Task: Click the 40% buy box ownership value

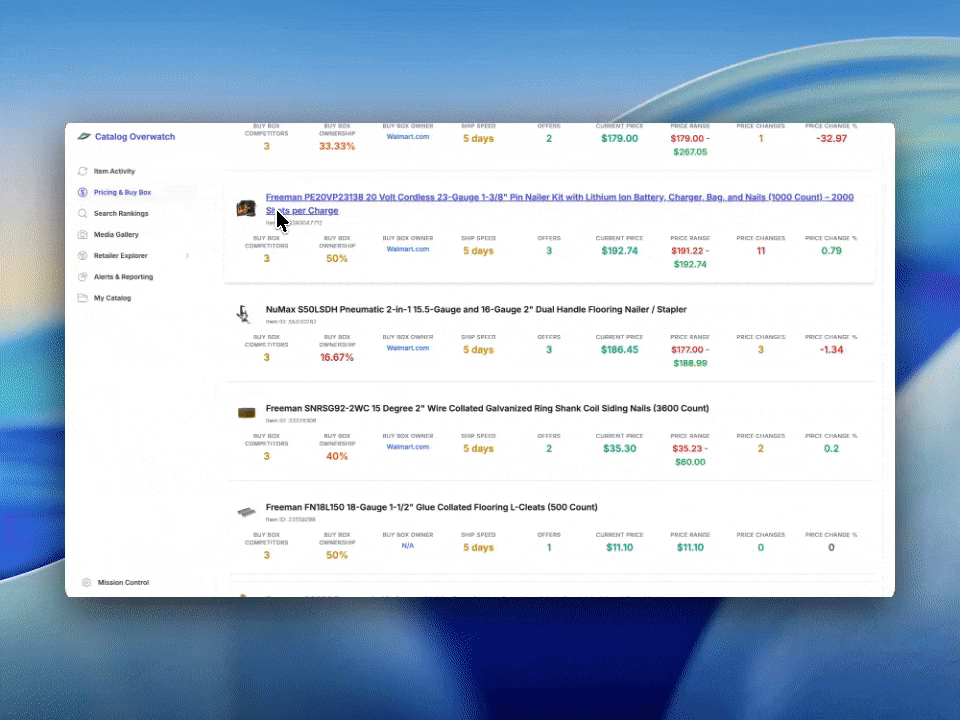Action: tap(337, 457)
